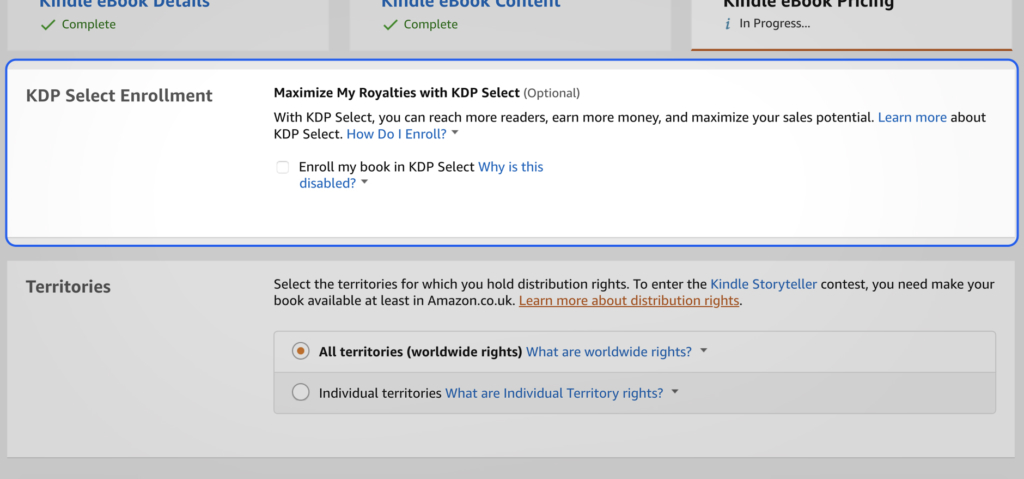Open the Kindle eBook Details tab

coord(125,5)
